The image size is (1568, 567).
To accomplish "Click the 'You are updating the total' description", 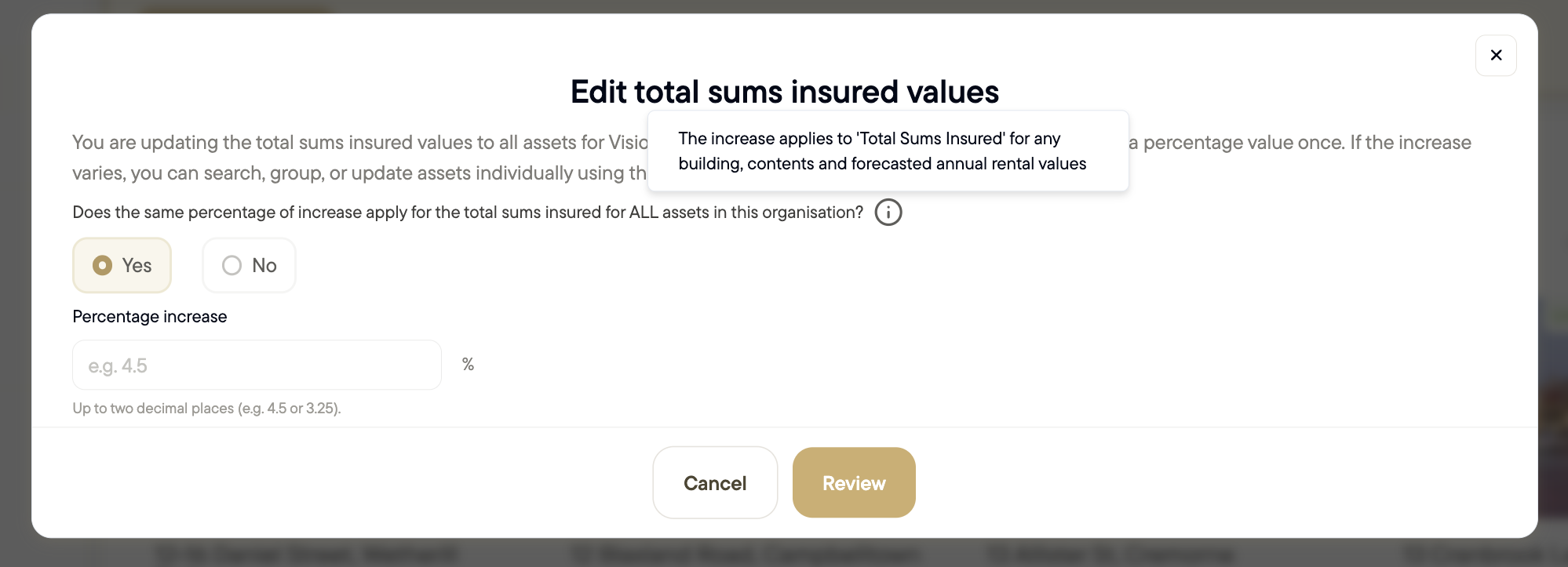I will click(360, 143).
